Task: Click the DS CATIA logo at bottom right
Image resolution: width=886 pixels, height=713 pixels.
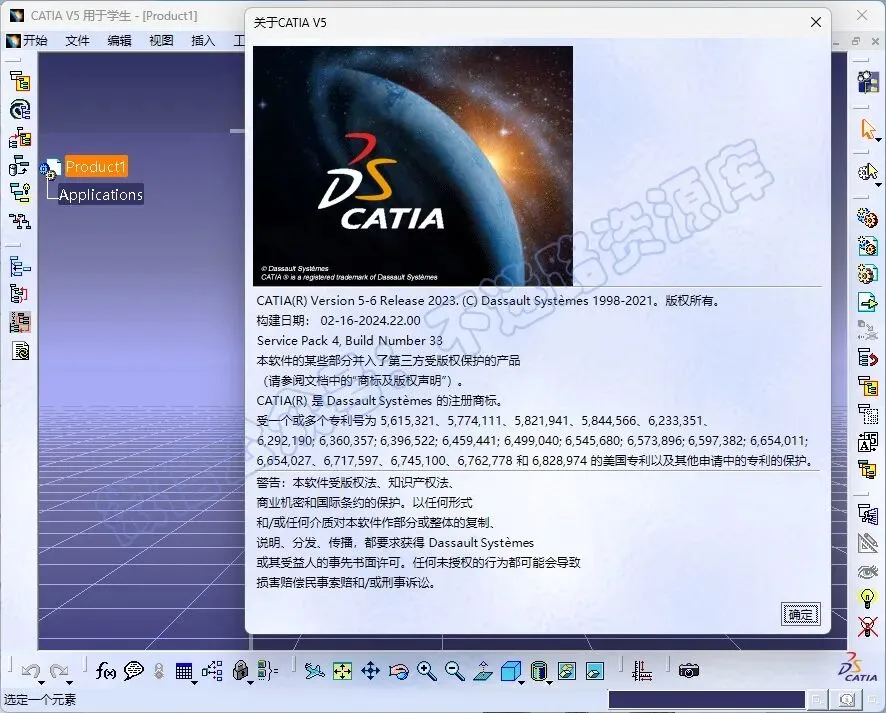Action: tap(858, 667)
